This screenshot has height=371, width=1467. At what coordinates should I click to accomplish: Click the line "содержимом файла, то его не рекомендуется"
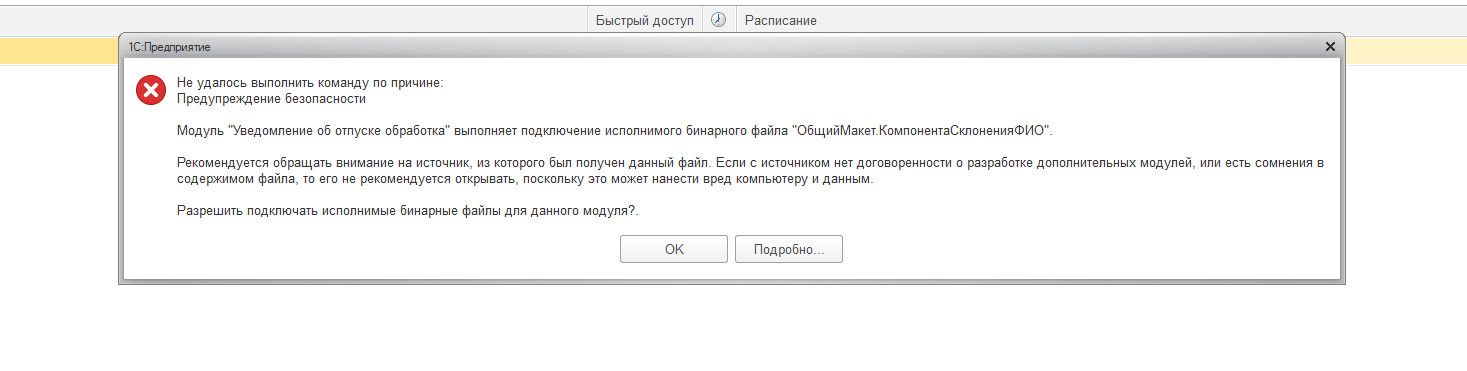coord(526,179)
